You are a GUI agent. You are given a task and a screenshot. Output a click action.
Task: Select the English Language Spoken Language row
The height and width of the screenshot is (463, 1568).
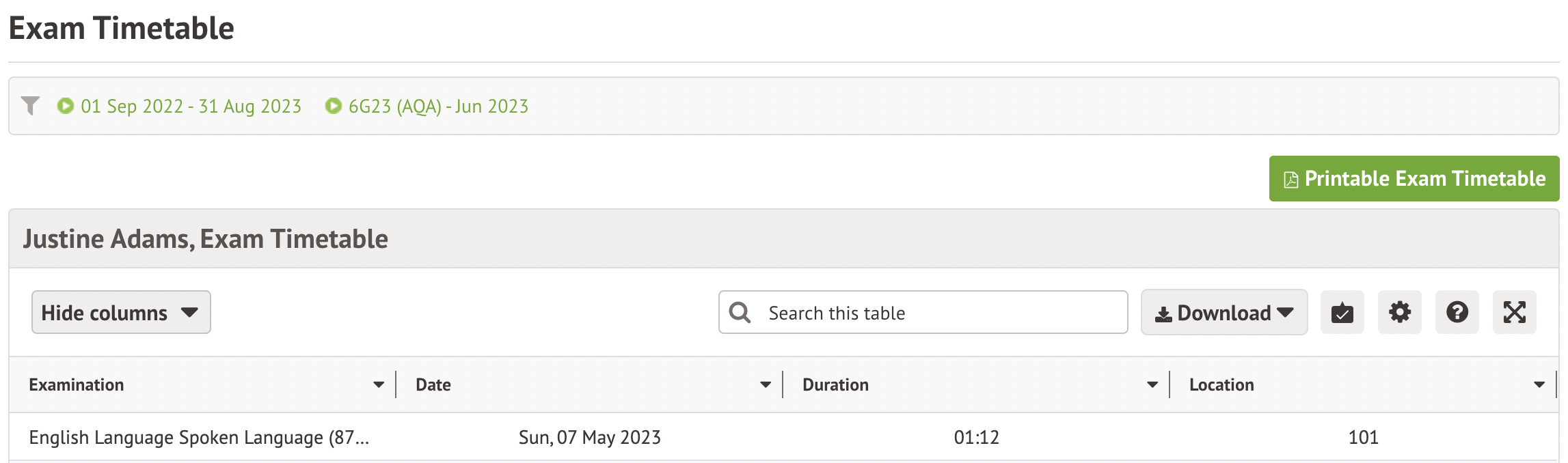click(x=199, y=438)
